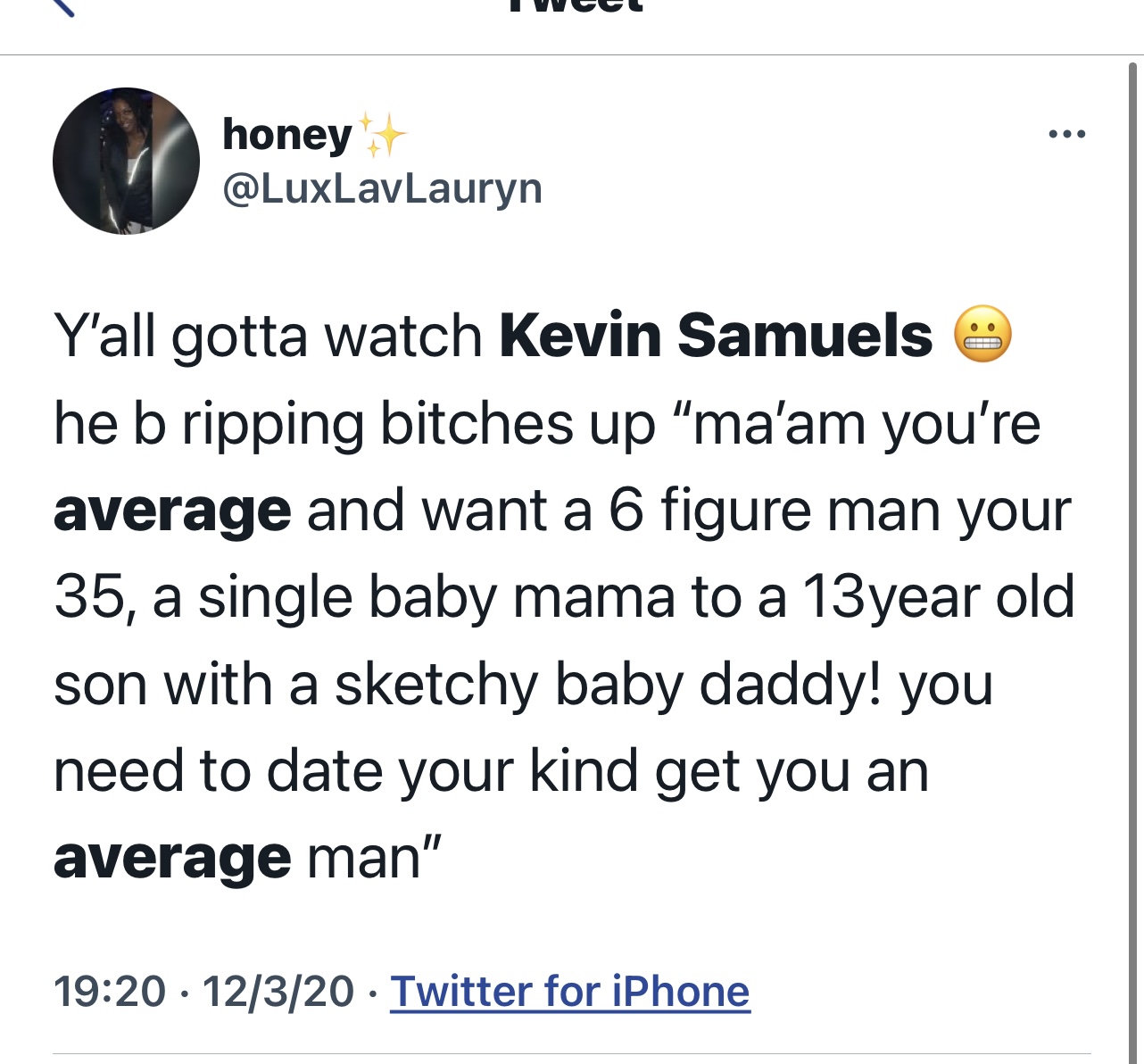Click the "13year old" text

click(x=938, y=596)
